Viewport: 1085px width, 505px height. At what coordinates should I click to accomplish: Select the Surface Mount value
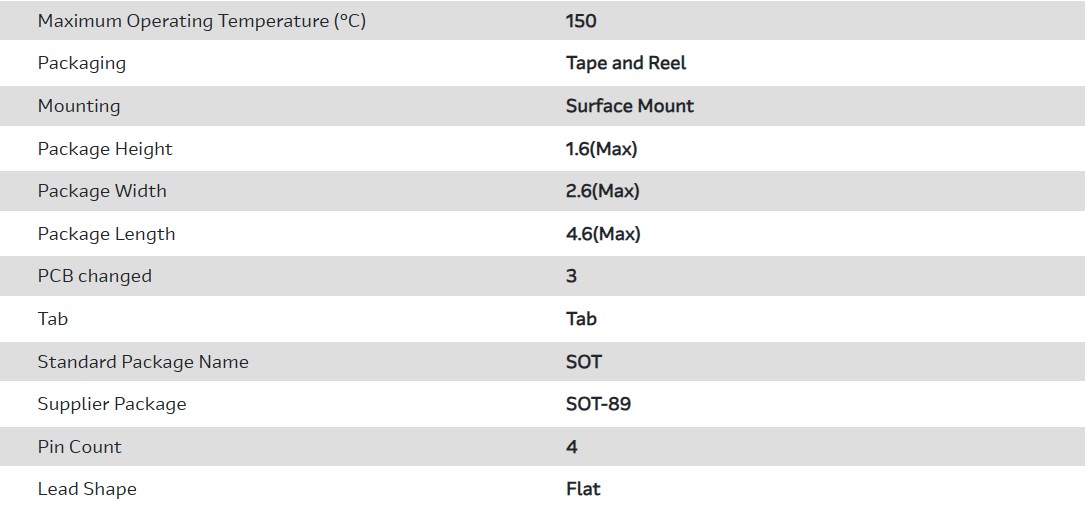click(x=630, y=106)
